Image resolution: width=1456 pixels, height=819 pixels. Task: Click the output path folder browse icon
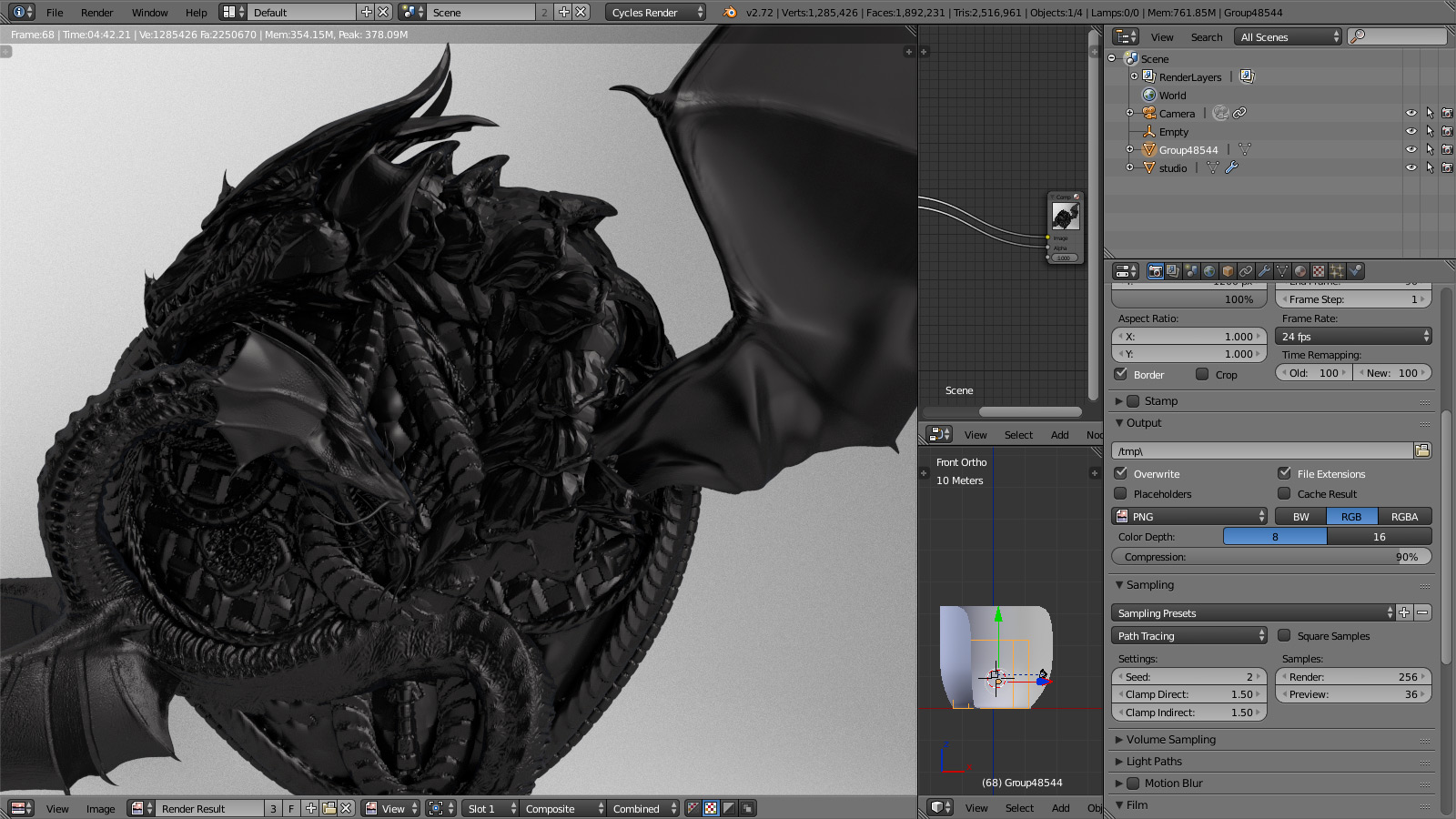click(1422, 450)
